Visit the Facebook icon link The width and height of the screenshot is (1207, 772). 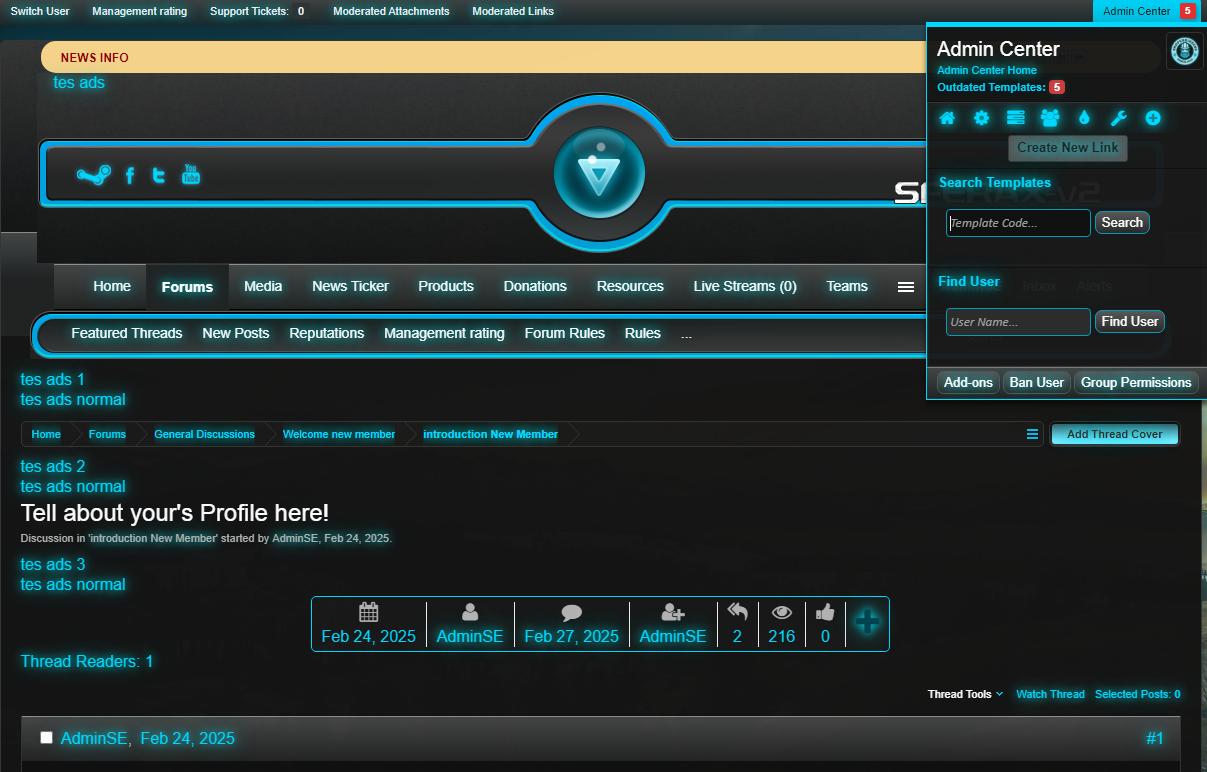(x=129, y=176)
